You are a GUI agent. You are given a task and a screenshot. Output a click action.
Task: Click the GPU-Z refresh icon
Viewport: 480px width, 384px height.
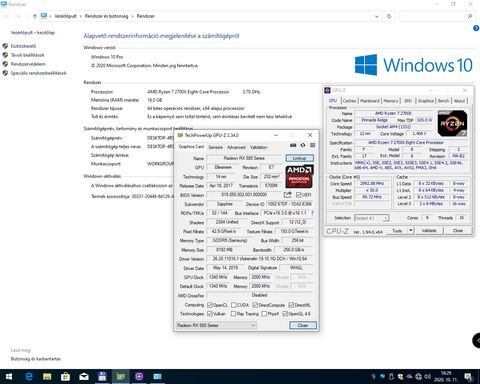click(x=303, y=145)
